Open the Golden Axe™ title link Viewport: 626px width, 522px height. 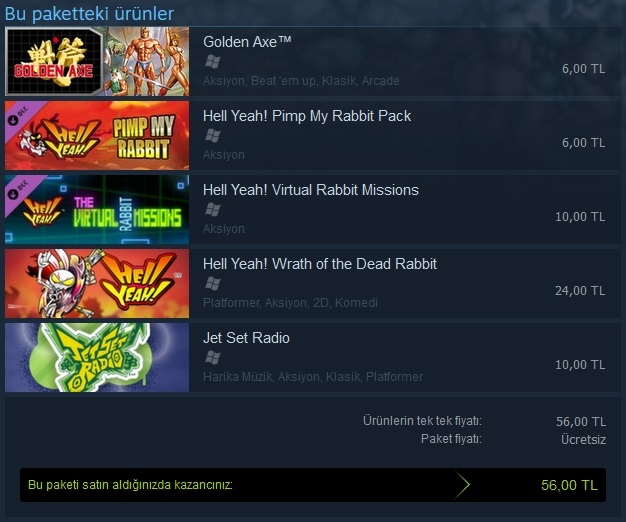coord(247,42)
